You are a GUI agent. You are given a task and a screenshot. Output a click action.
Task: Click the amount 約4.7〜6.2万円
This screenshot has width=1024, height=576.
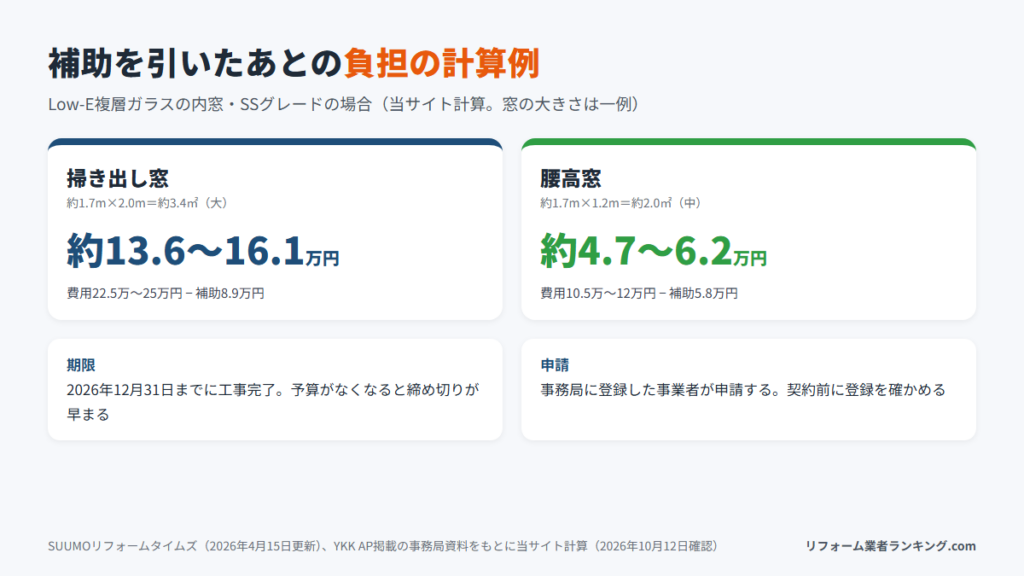coord(653,251)
